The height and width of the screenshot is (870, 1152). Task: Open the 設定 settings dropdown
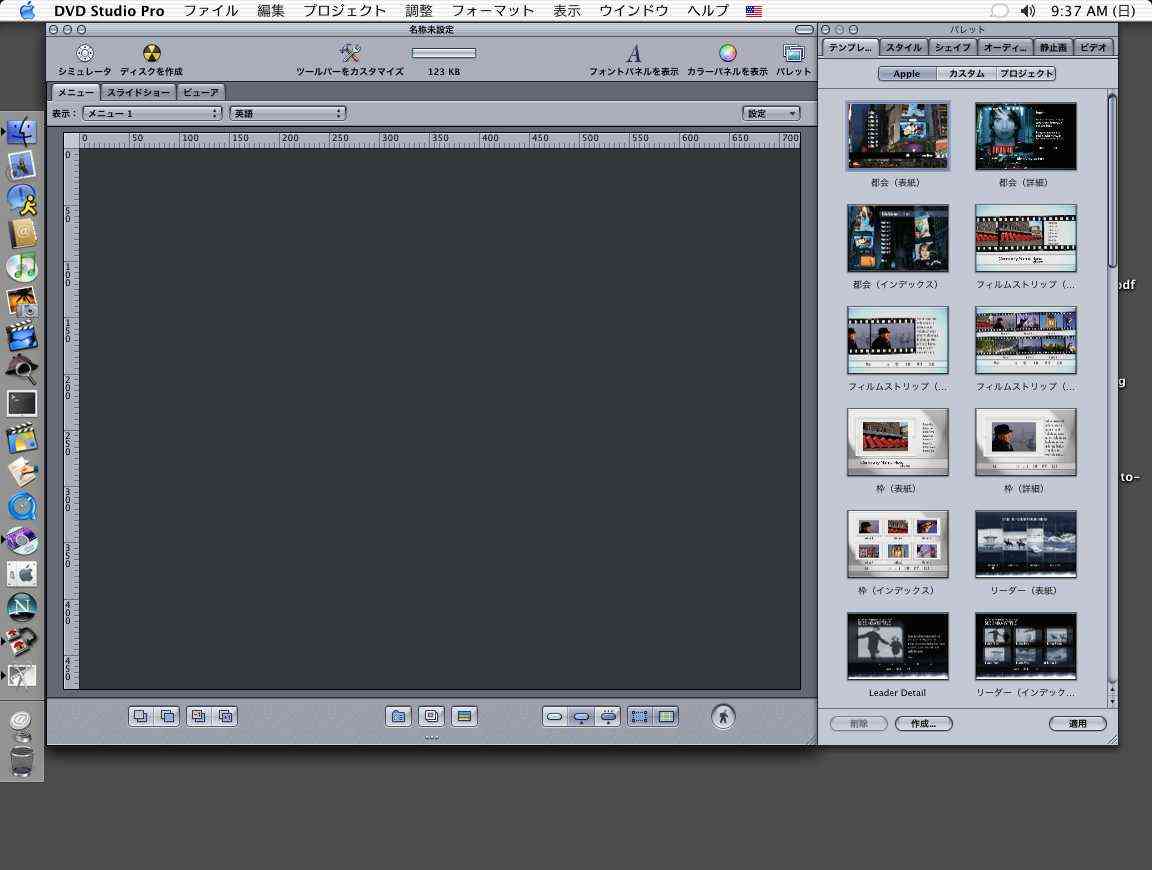coord(771,113)
